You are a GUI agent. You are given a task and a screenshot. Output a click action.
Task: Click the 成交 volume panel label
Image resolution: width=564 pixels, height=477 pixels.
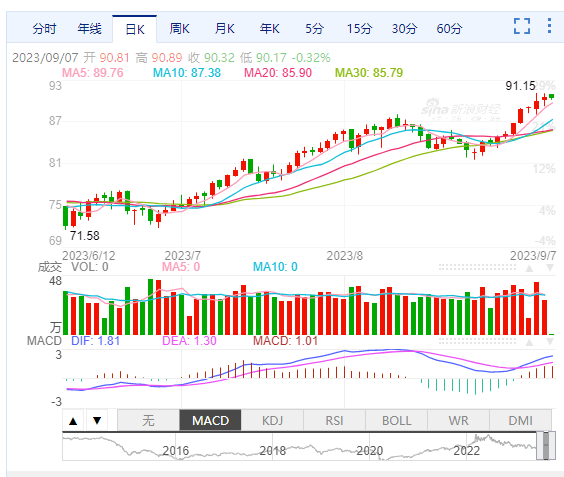tap(50, 267)
